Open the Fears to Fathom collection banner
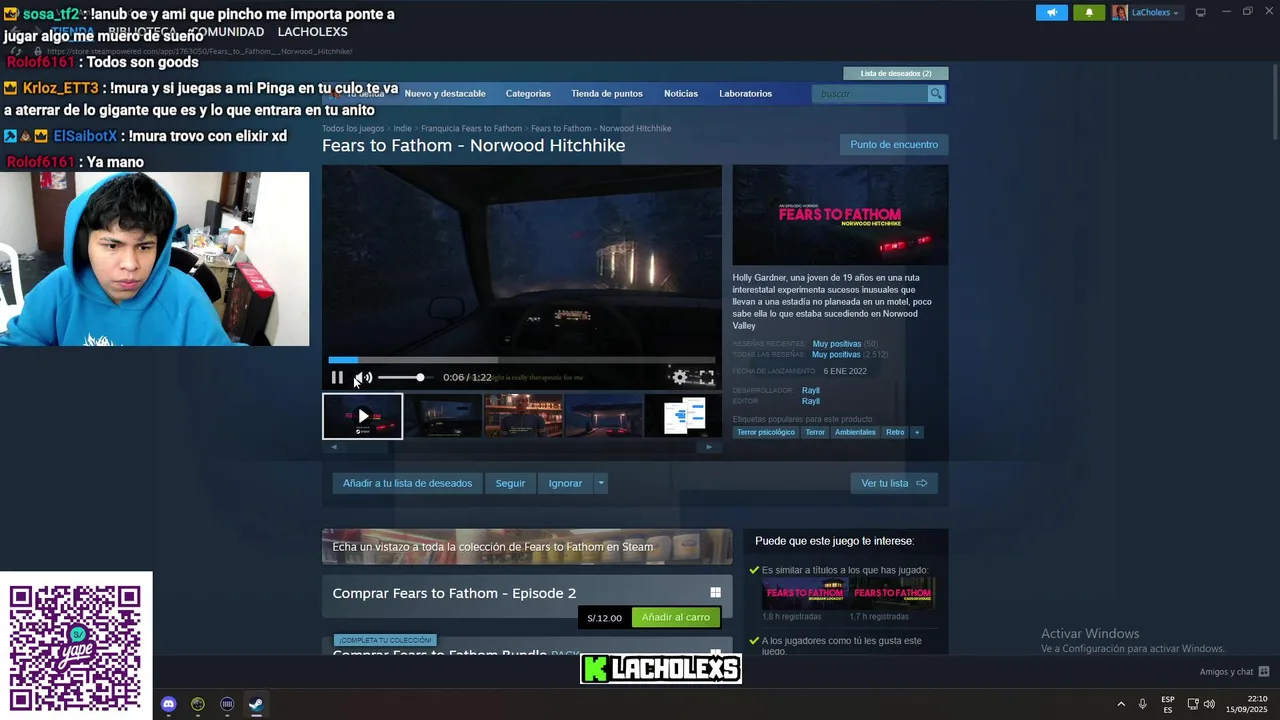 (527, 547)
